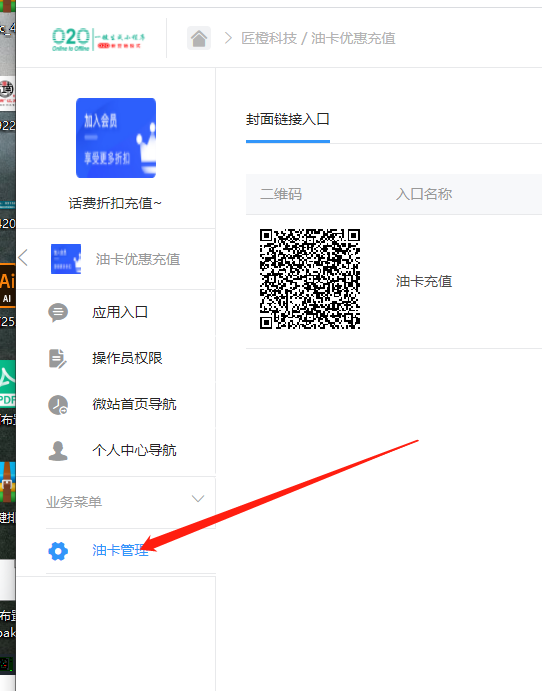Collapse the 业务菜单 chevron
The image size is (542, 691).
[x=198, y=499]
